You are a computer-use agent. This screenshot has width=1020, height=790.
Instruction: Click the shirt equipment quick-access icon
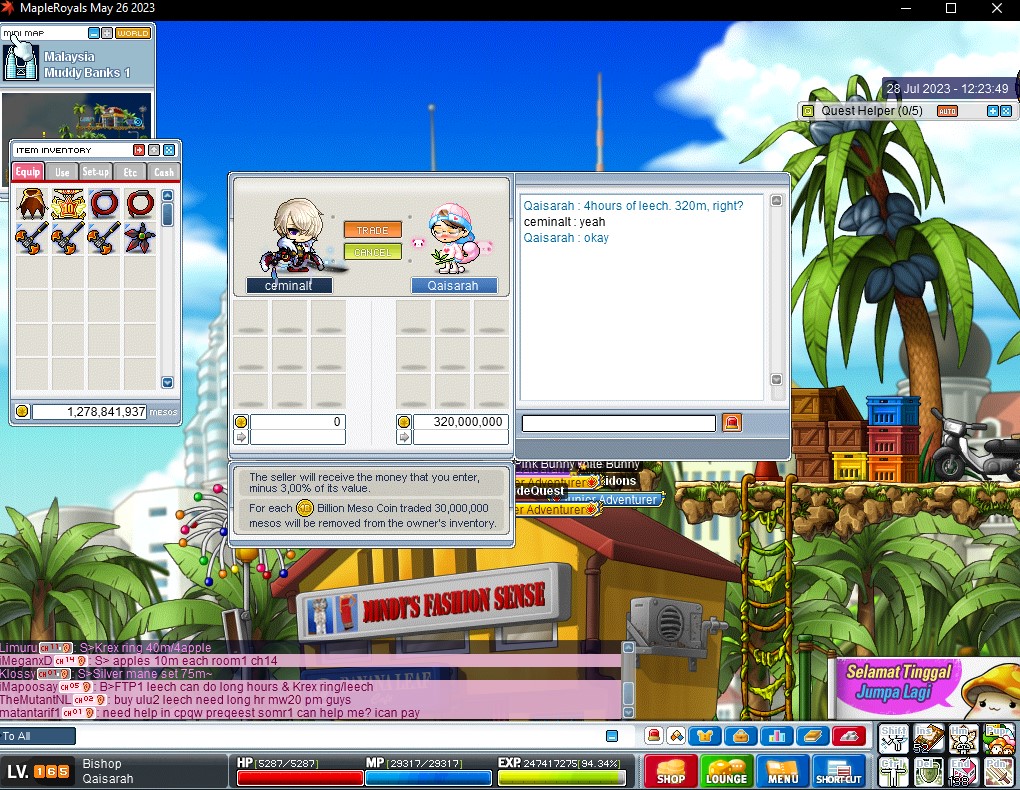(706, 736)
